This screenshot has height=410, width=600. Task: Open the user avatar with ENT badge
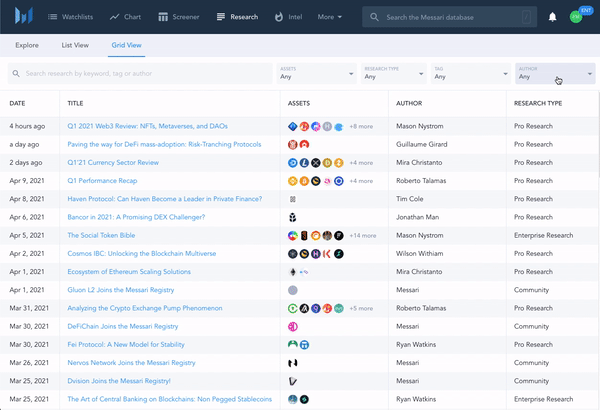(x=578, y=15)
